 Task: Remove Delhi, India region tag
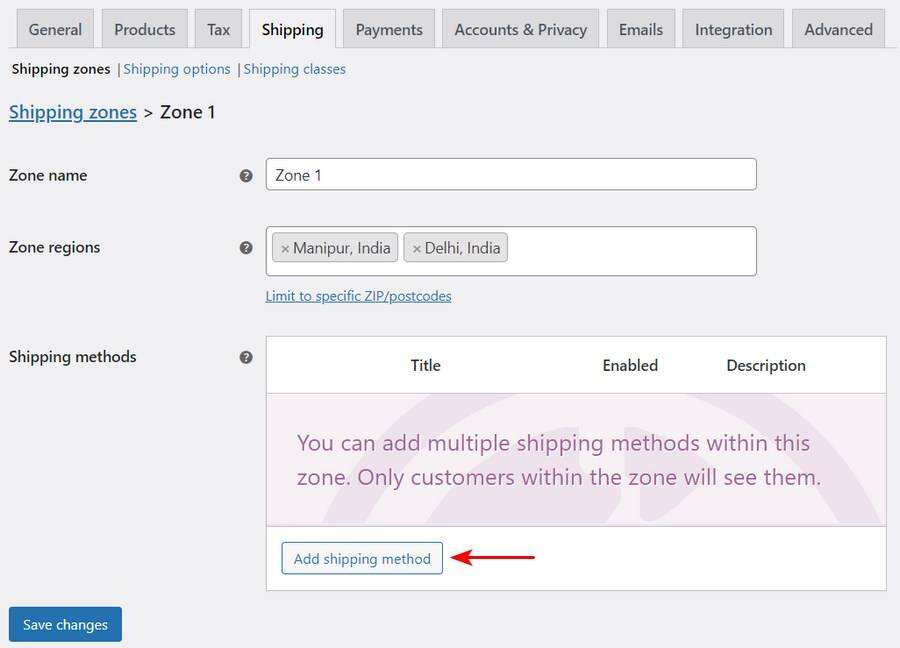pos(417,249)
